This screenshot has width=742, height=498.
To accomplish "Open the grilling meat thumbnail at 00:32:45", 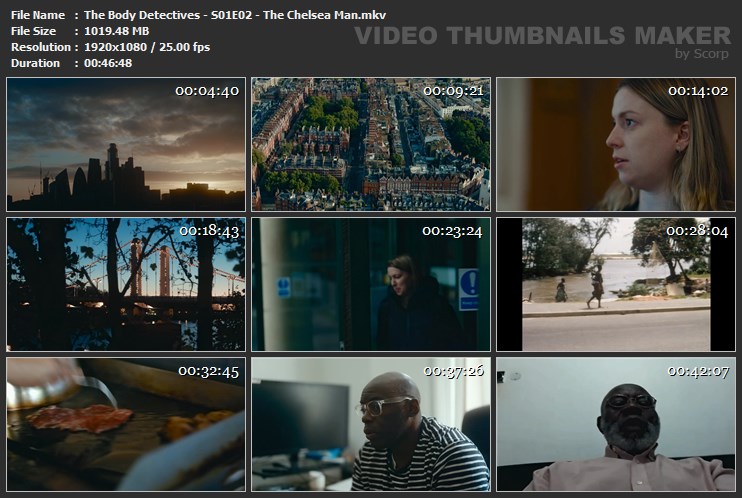I will tap(126, 424).
